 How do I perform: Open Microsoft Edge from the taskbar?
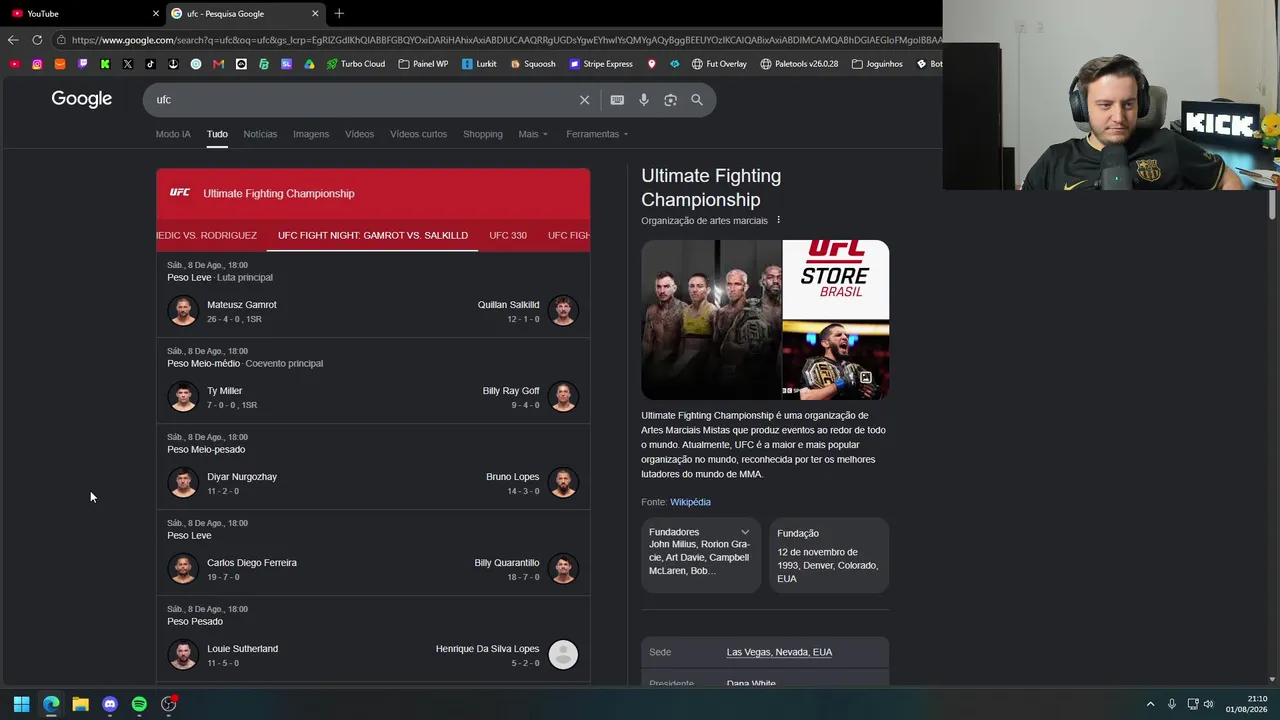coord(51,704)
